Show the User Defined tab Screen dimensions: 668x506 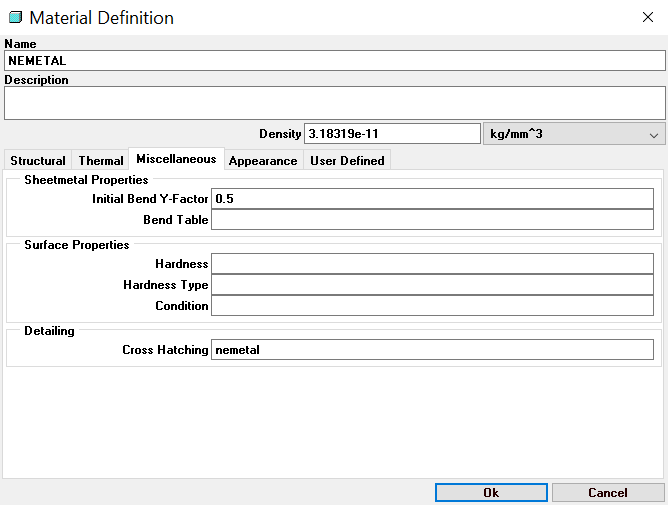(346, 161)
